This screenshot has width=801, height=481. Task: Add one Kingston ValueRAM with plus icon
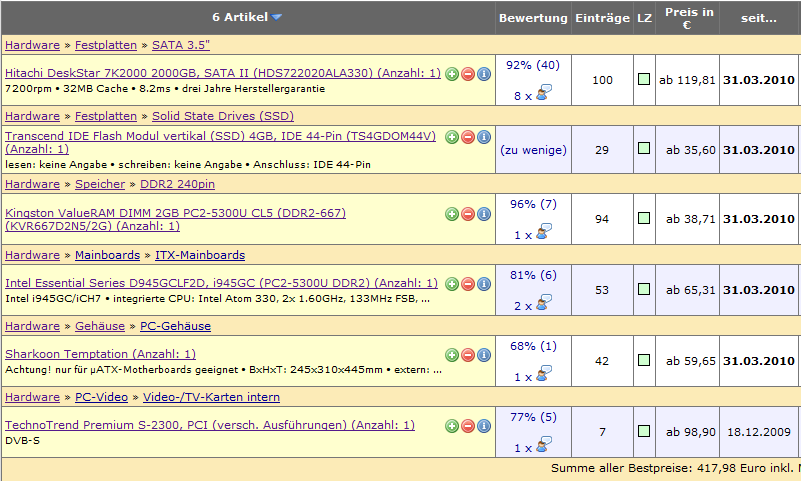pos(452,214)
